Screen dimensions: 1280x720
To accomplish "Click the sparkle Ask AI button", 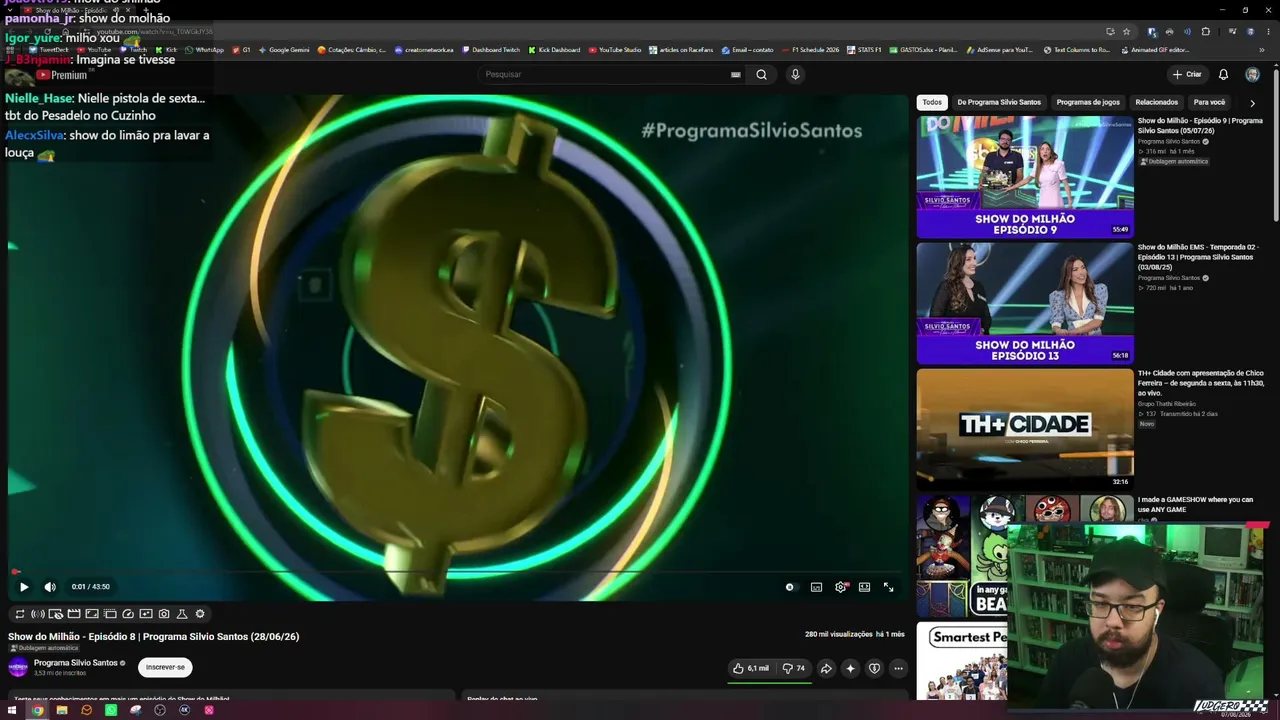I will (x=850, y=668).
